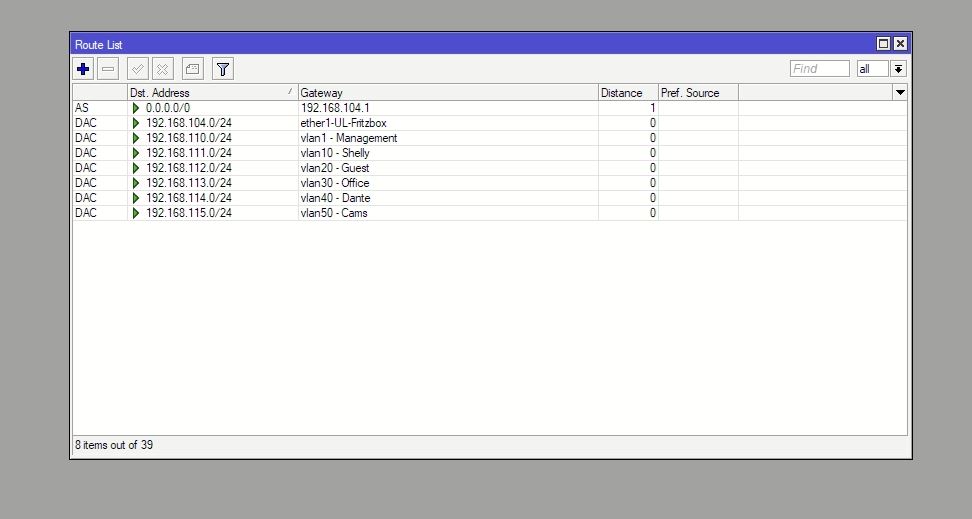Click vlan40 - Dante gateway cell
The width and height of the screenshot is (972, 519).
448,198
